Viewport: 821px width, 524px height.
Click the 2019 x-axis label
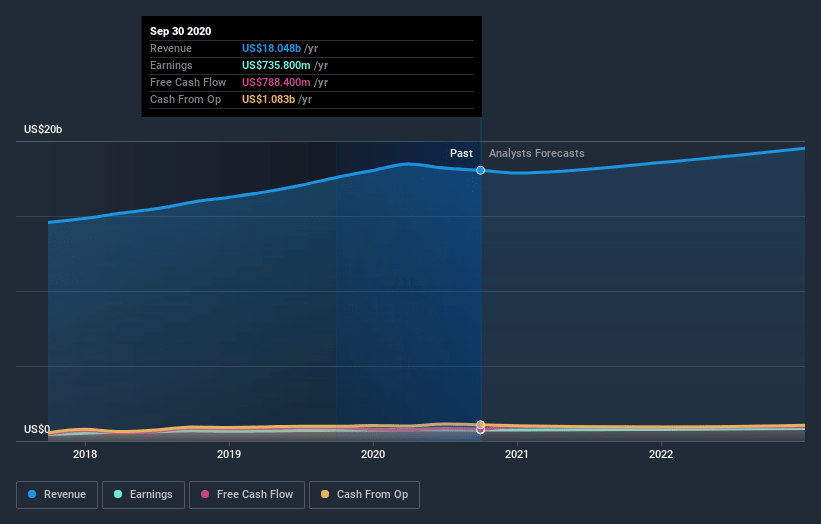[229, 454]
